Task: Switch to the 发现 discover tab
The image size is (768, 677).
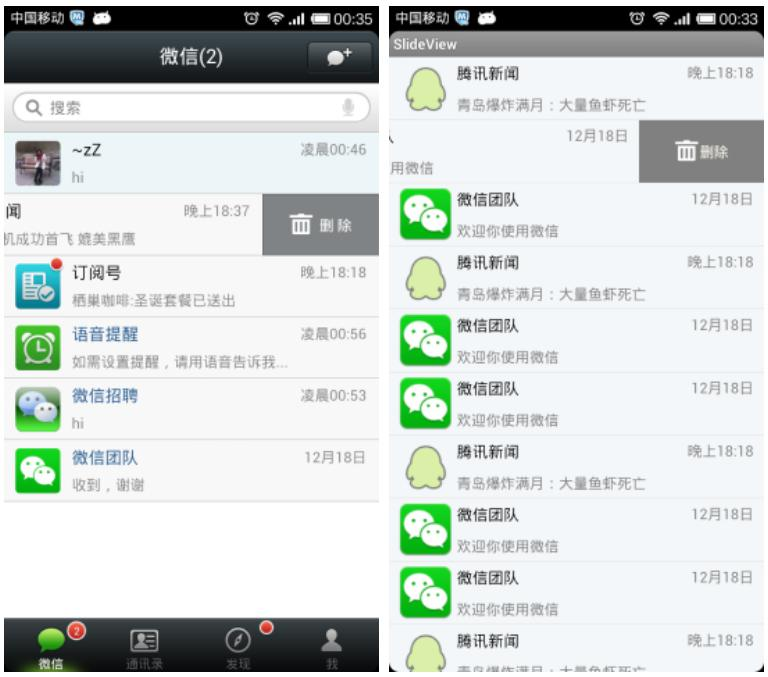Action: coord(238,646)
